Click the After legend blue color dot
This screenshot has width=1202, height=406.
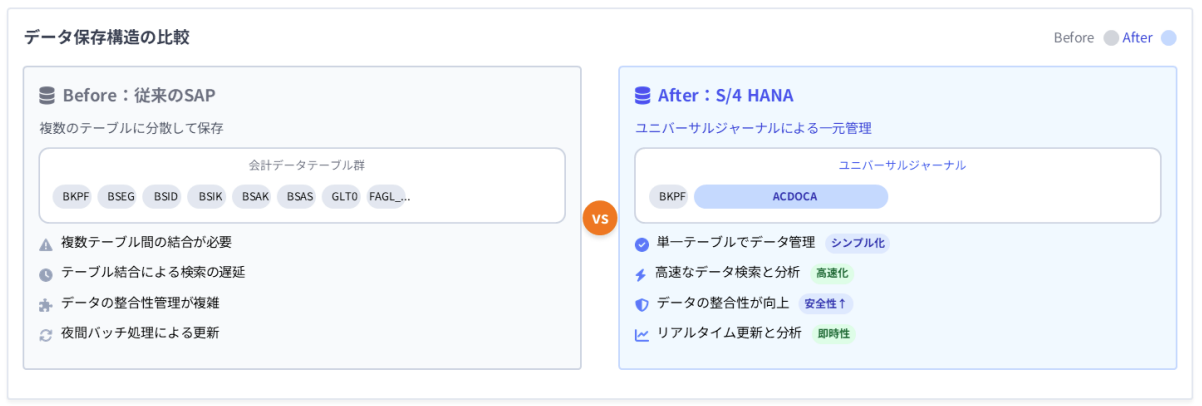1168,38
